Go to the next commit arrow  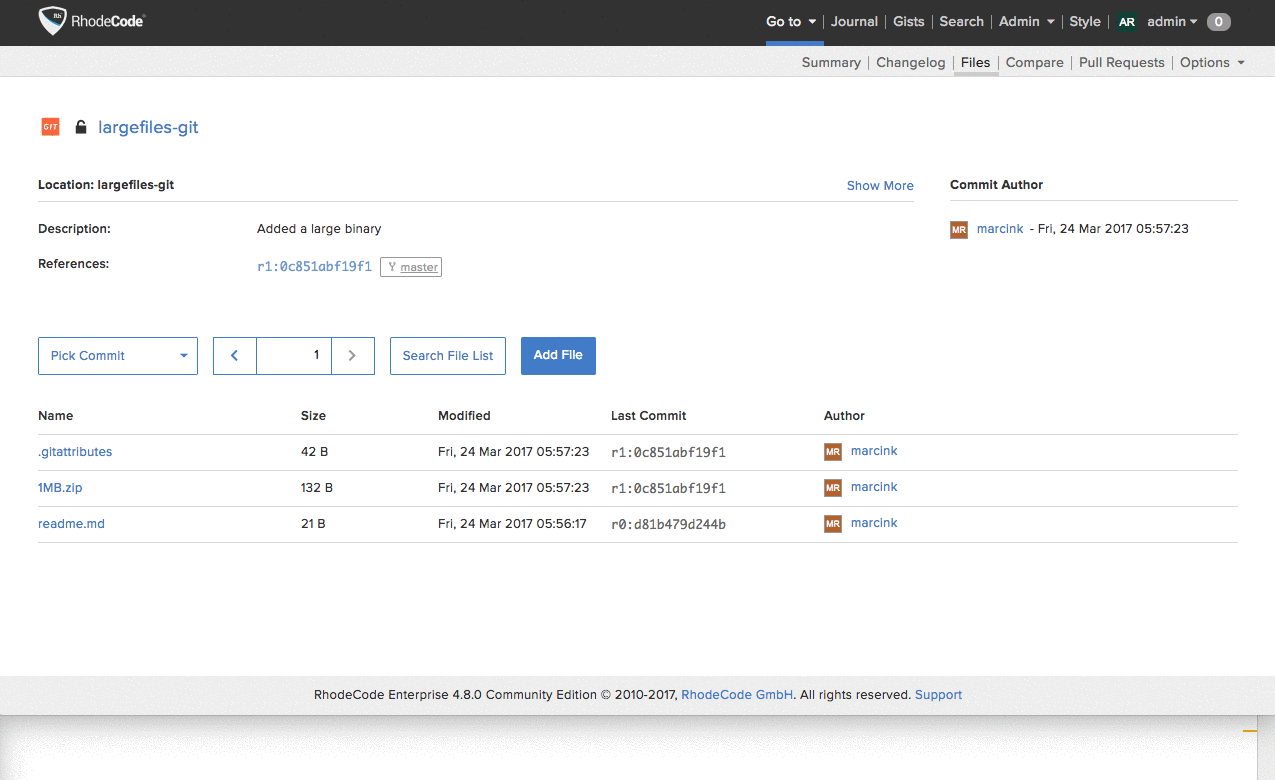tap(352, 355)
